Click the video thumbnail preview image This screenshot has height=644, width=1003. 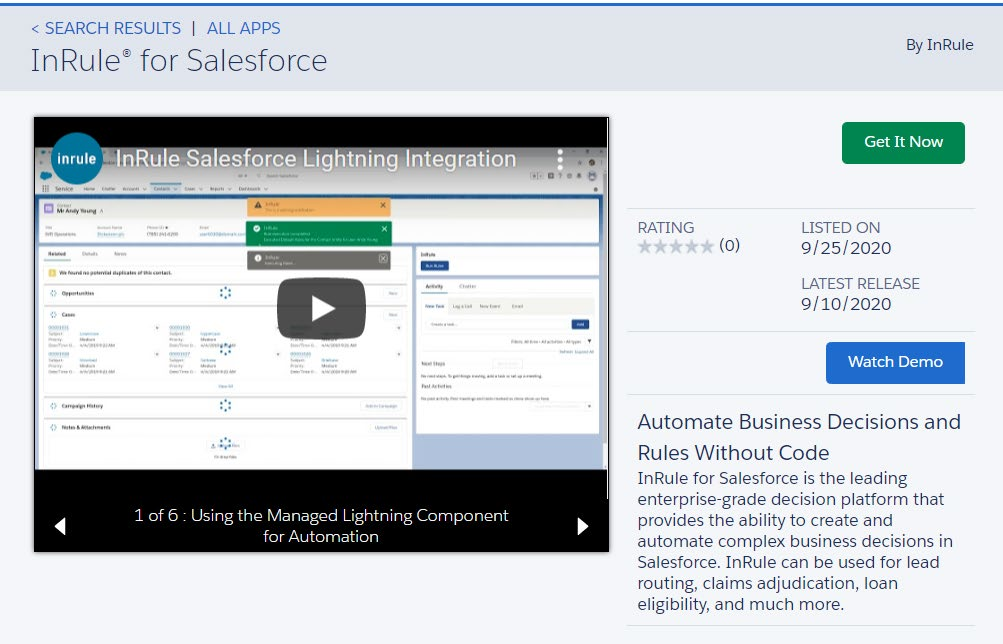click(x=321, y=308)
